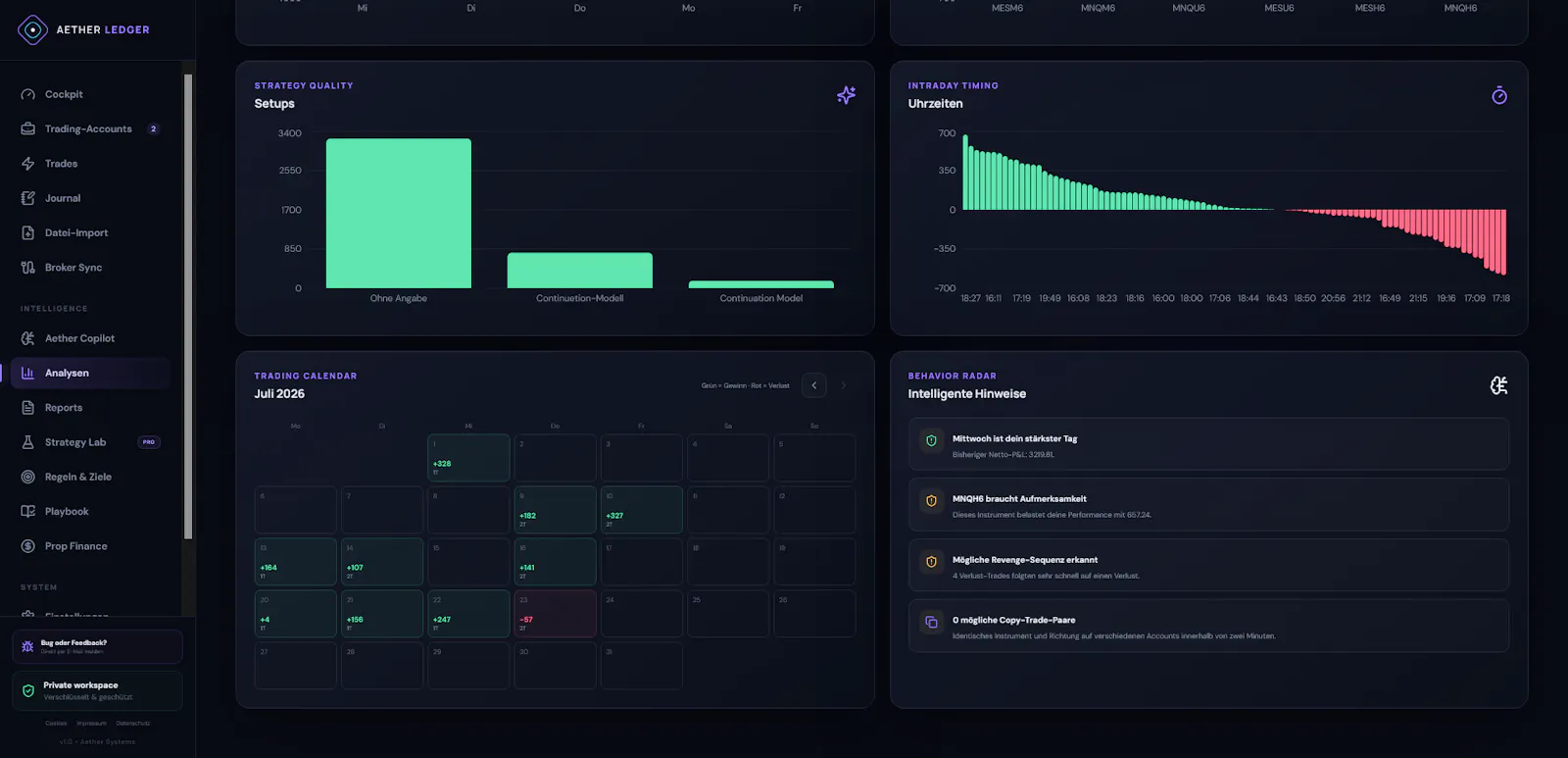
Task: Open the Cookies footer link
Action: (56, 724)
